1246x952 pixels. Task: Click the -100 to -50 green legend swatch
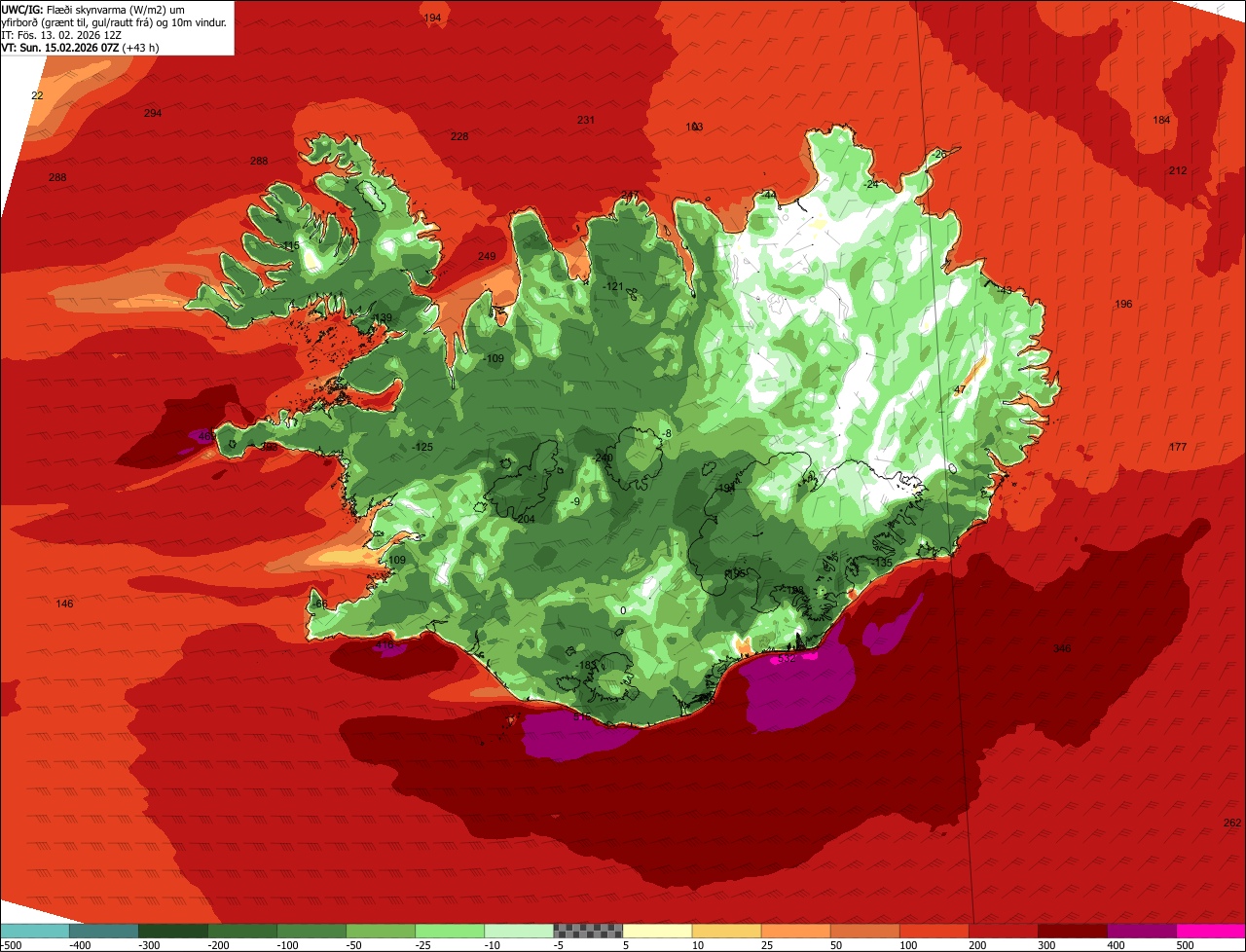(311, 931)
